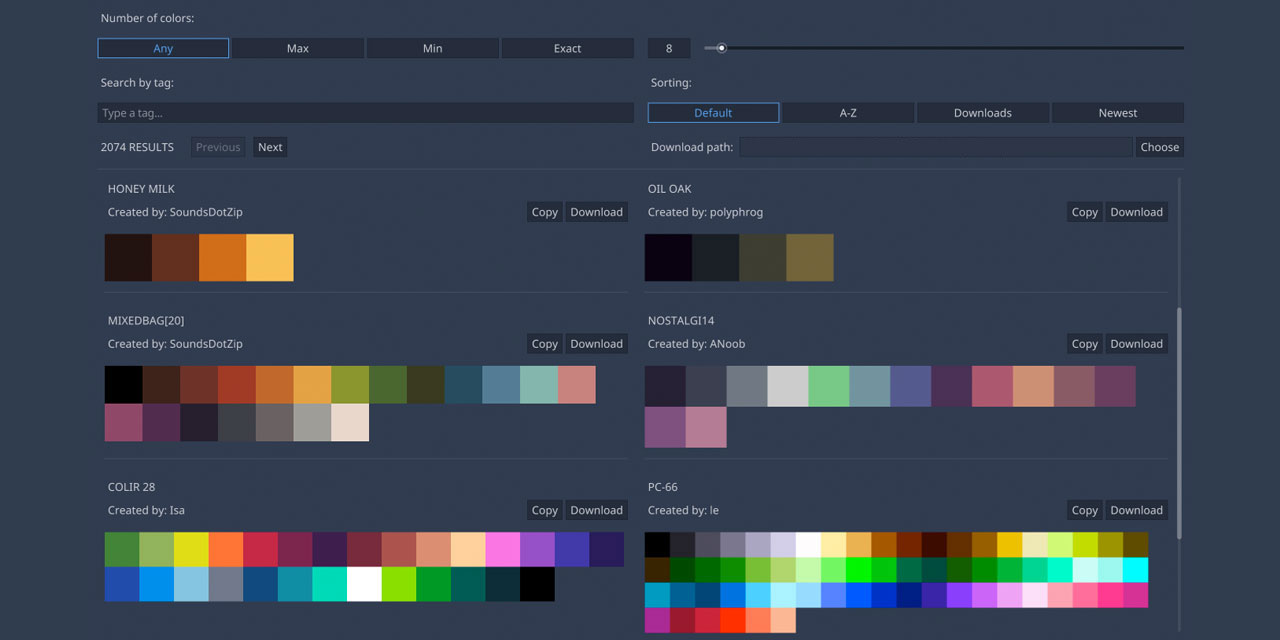Click the COLIR 28 palette title

tap(131, 487)
